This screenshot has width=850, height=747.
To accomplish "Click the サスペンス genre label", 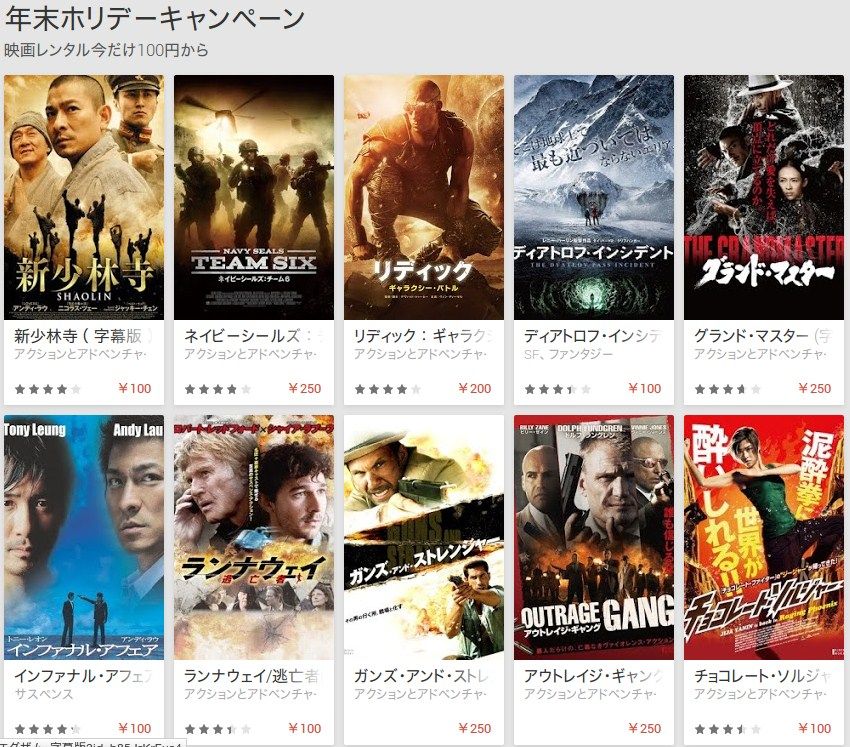I will coord(43,694).
